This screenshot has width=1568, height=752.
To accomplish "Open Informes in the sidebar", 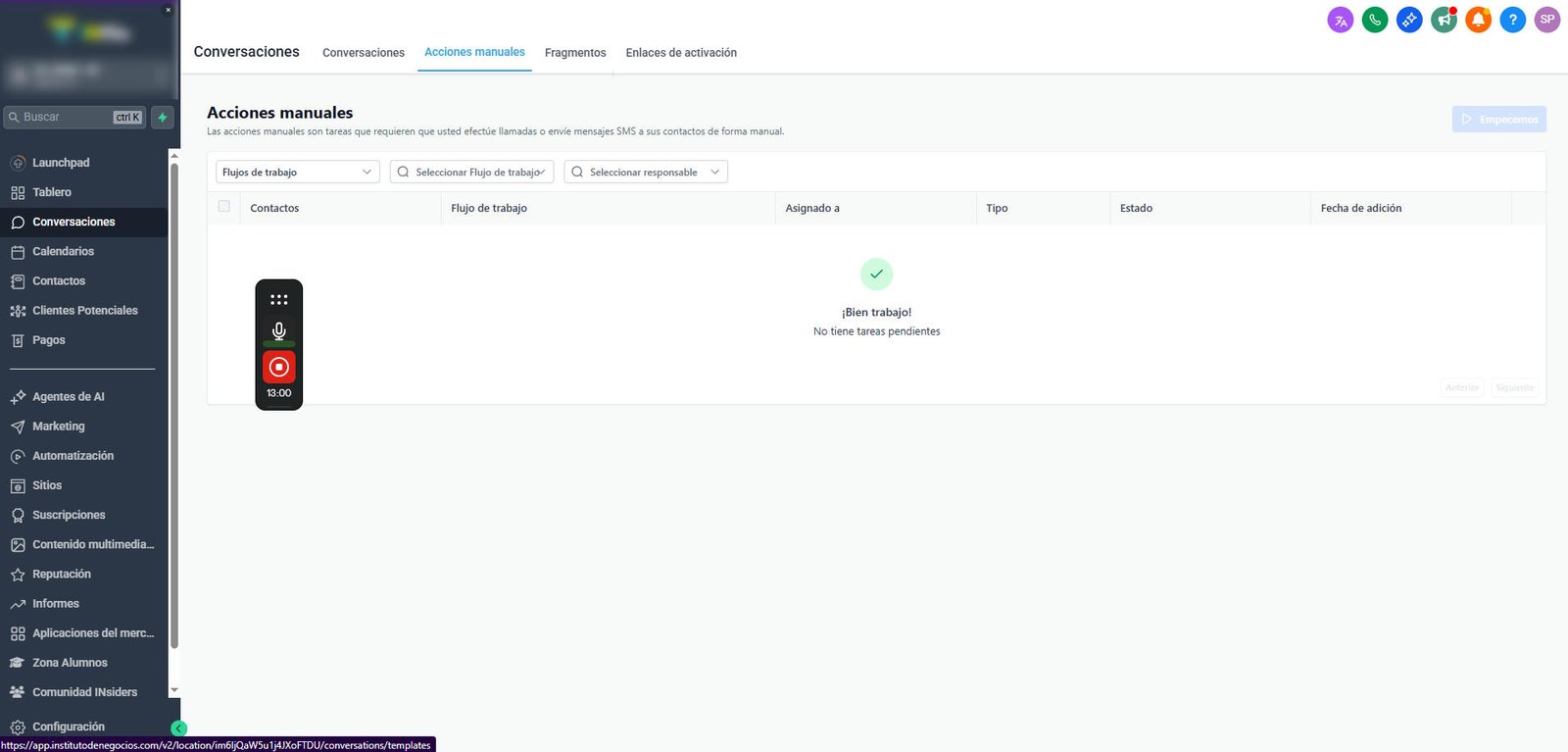I will point(84,603).
